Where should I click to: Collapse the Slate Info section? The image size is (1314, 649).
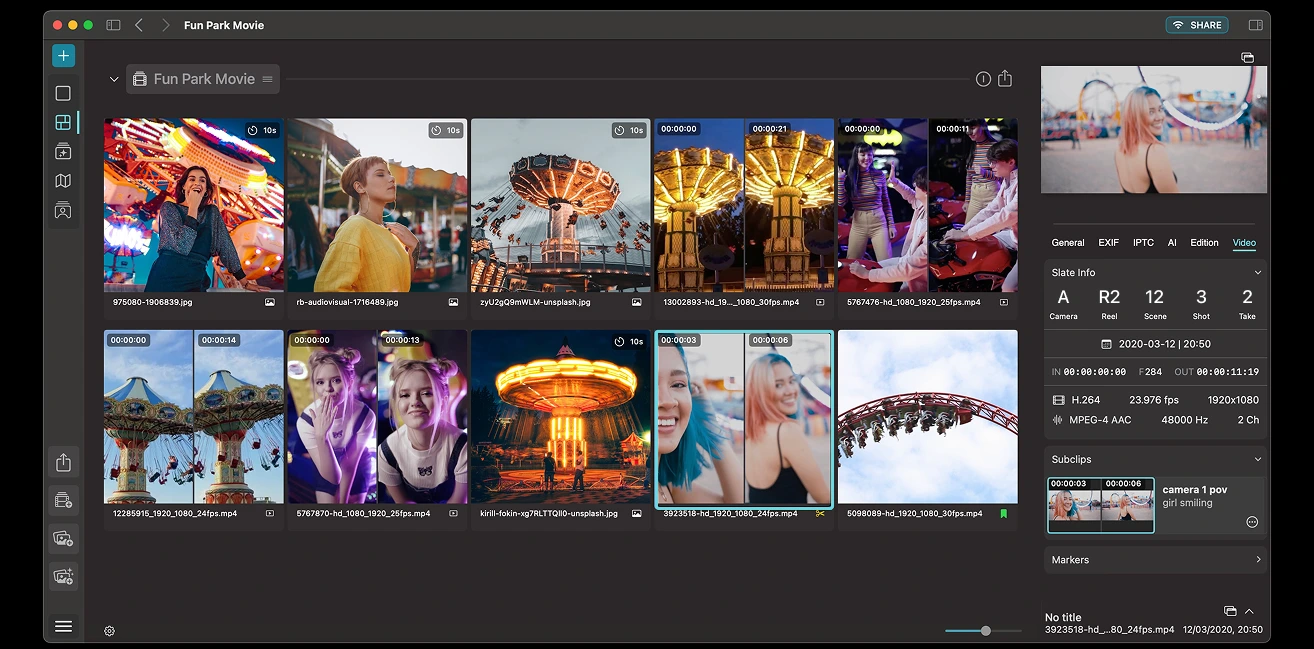tap(1258, 272)
